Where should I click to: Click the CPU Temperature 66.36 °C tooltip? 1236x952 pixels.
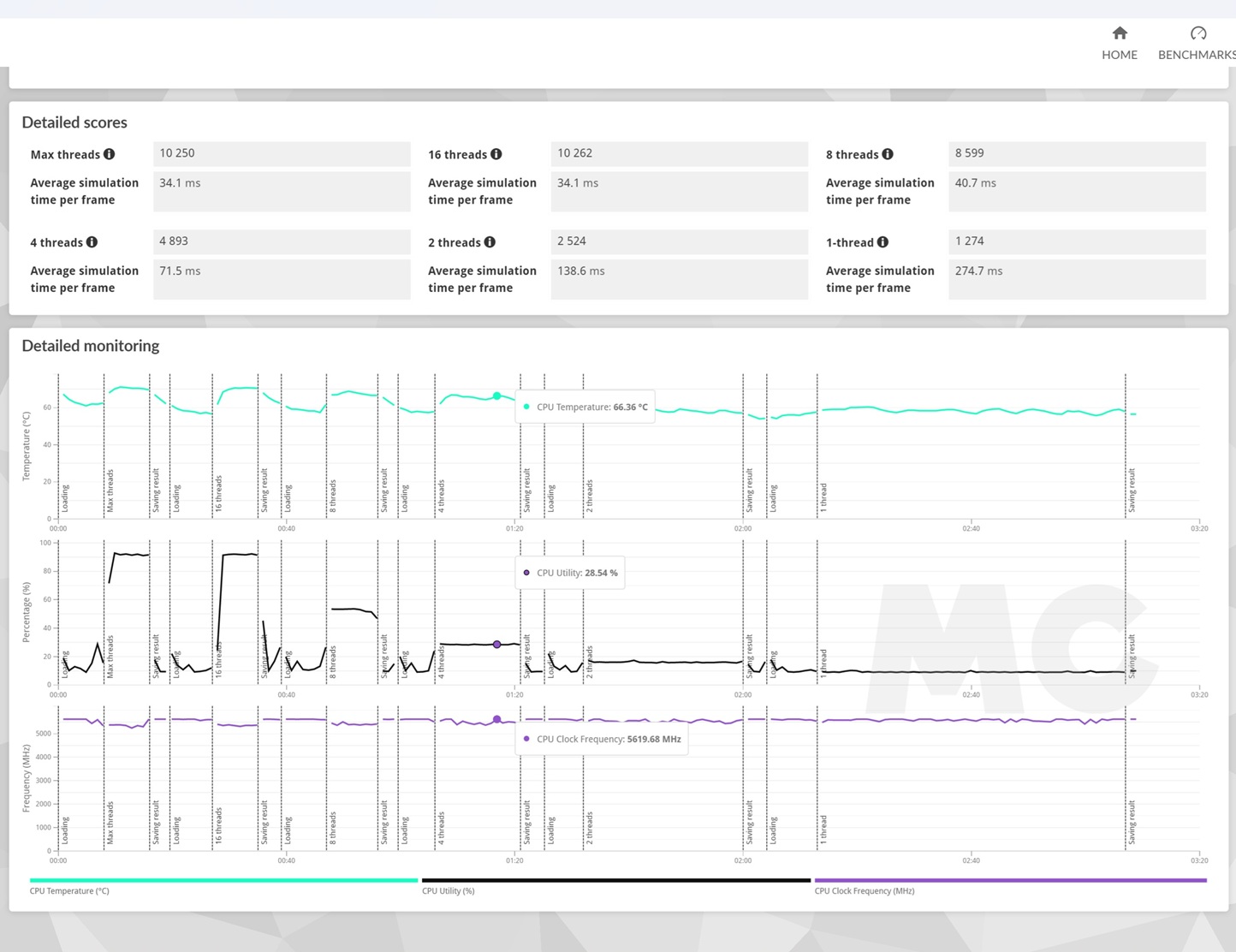pos(585,408)
